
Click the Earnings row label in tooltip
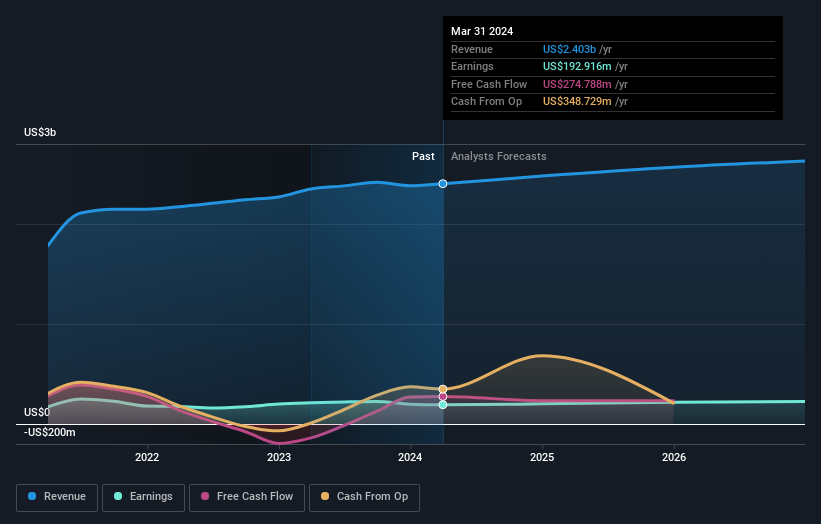point(472,66)
